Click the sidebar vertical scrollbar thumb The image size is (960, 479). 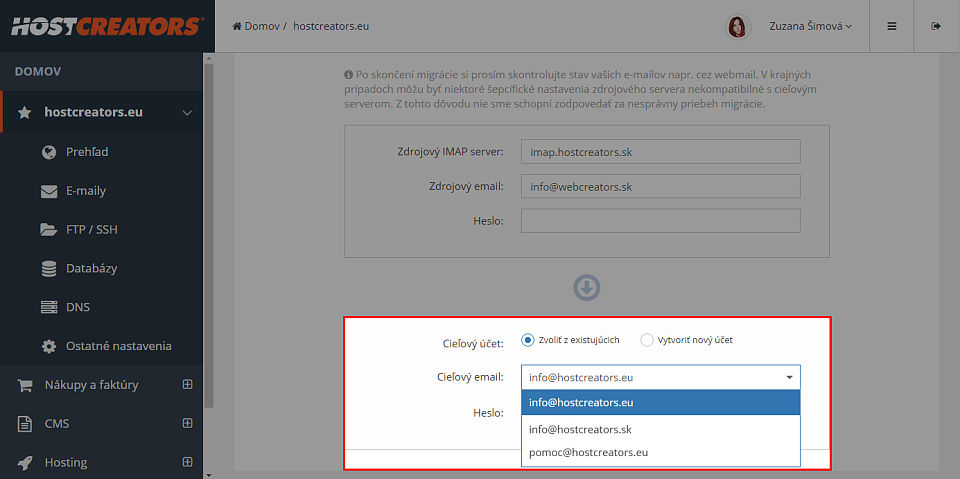208,236
